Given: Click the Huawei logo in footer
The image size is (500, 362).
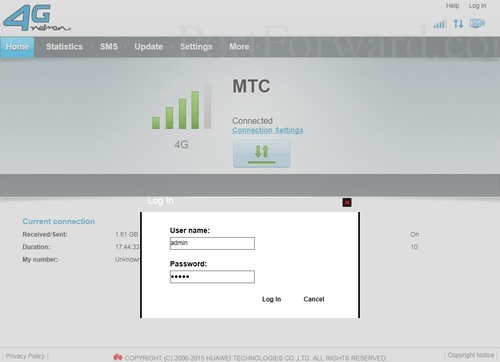Looking at the screenshot, I should 118,357.
